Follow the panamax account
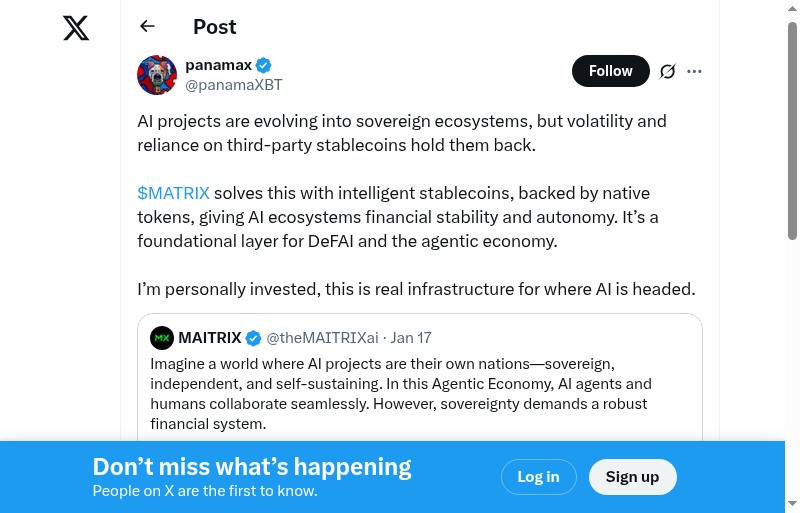This screenshot has height=513, width=800. point(610,71)
